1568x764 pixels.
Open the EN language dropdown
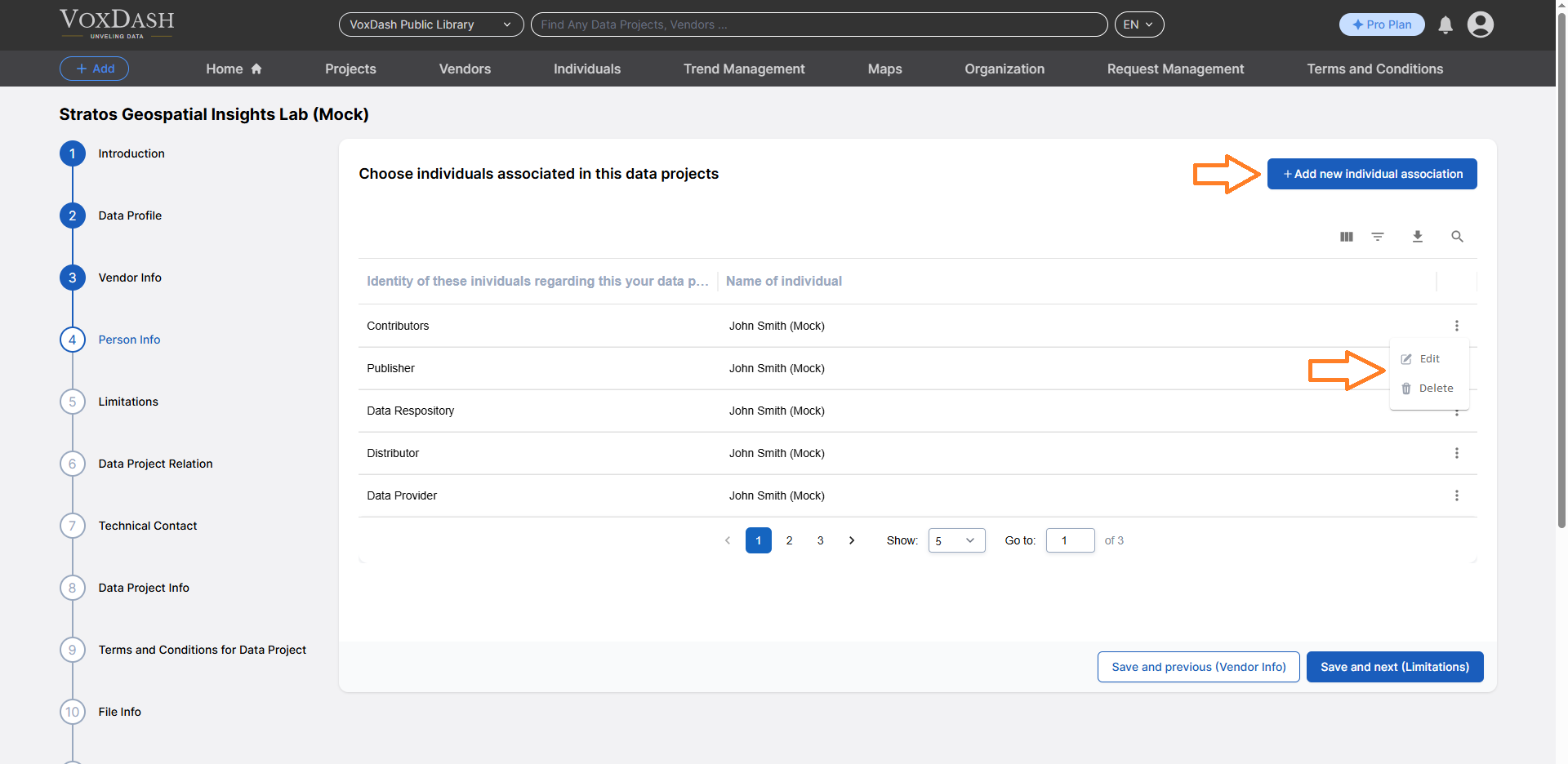coord(1138,24)
